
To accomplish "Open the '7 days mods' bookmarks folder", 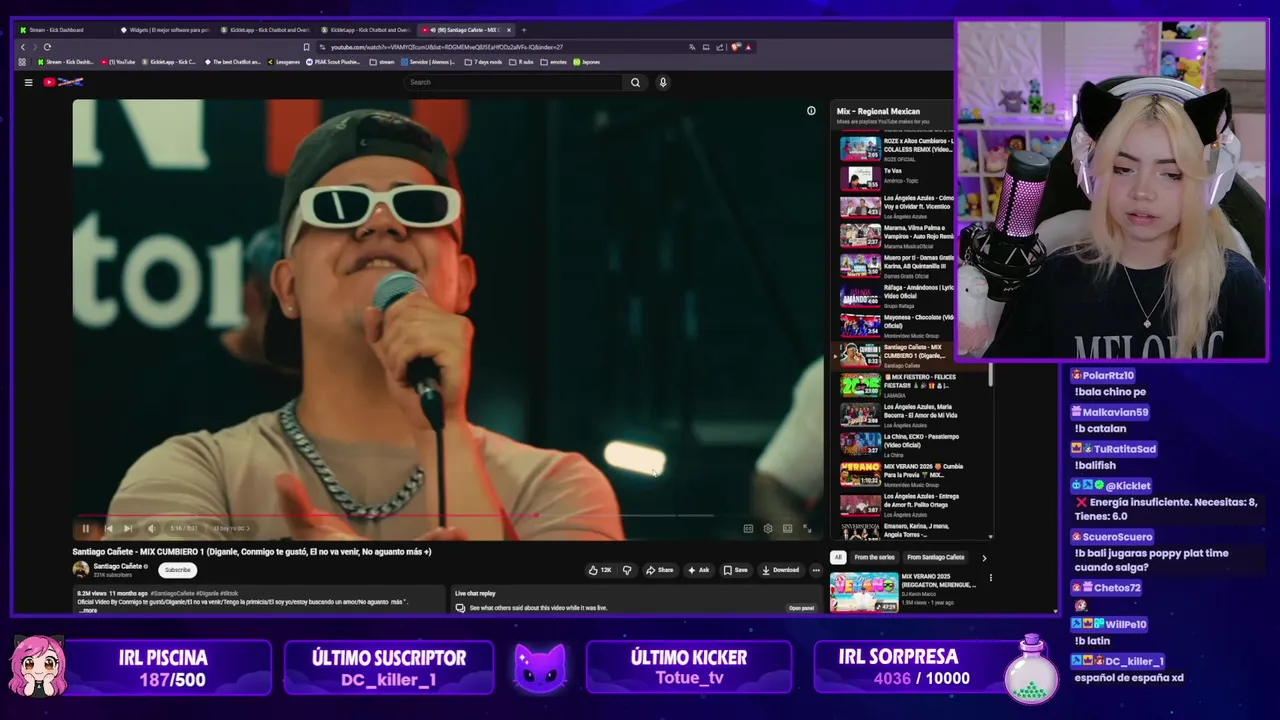I will tap(483, 62).
